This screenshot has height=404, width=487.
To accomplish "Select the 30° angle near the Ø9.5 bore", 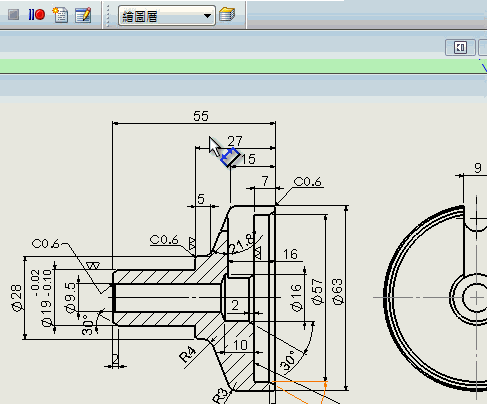I will coord(87,325).
